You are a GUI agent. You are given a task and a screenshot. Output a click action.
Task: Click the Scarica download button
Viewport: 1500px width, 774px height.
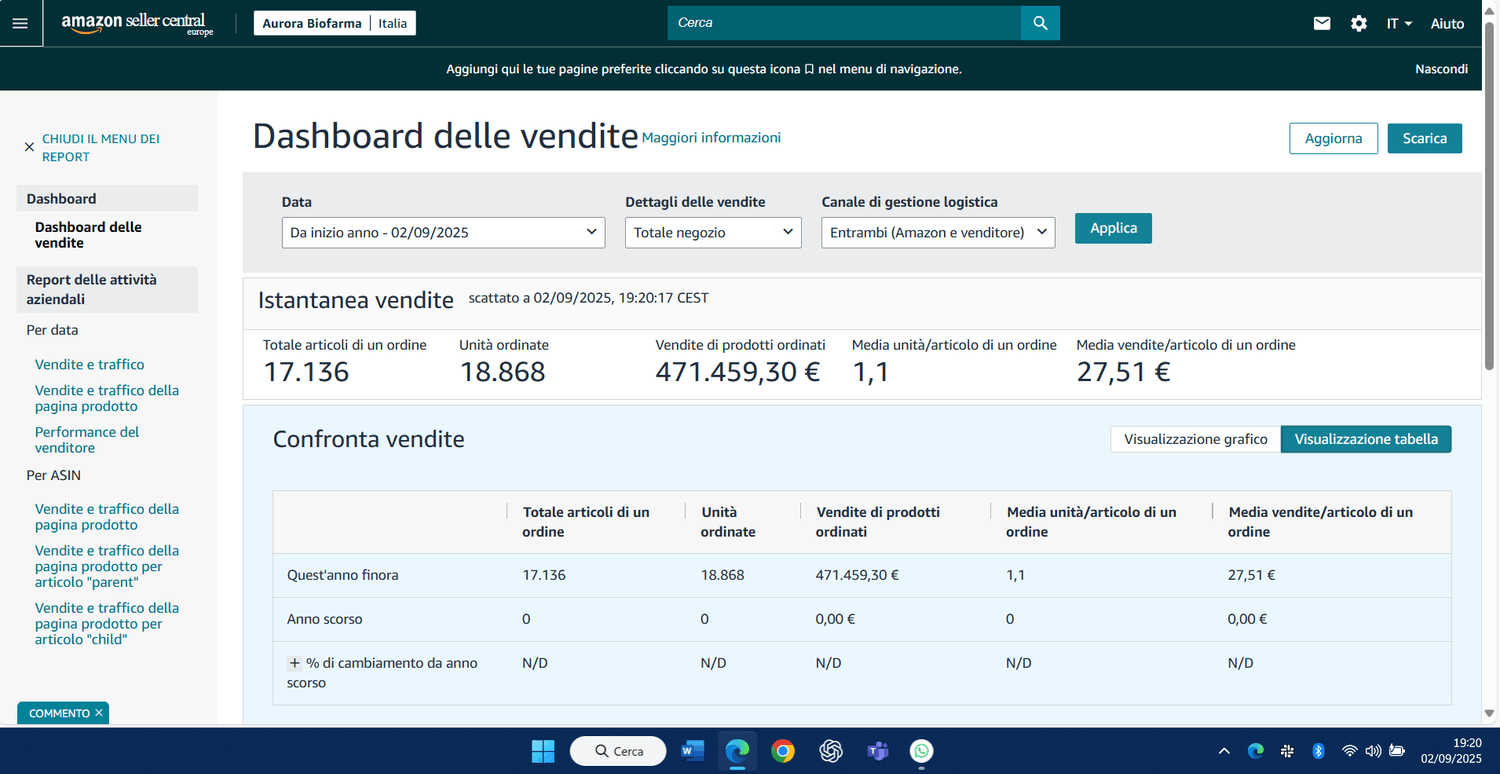click(x=1424, y=138)
